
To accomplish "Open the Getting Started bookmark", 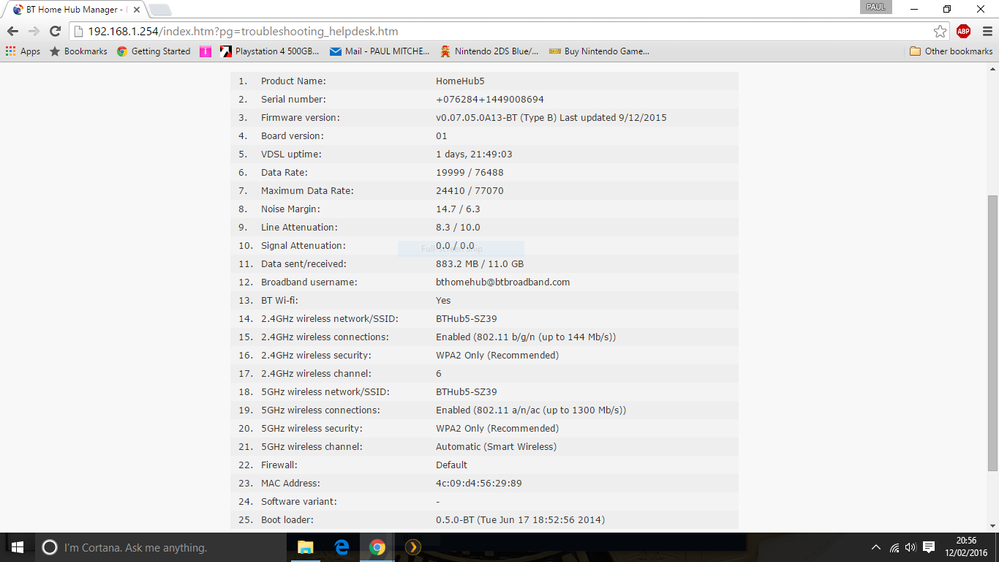I will pyautogui.click(x=154, y=51).
